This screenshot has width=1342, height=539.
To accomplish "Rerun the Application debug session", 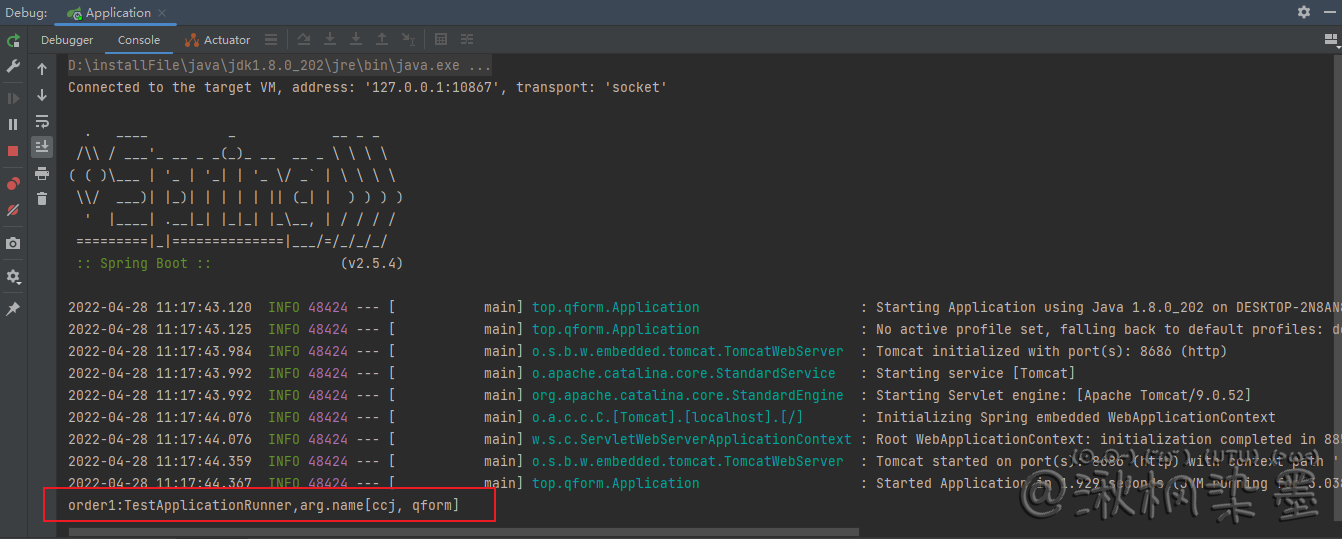I will (x=13, y=41).
